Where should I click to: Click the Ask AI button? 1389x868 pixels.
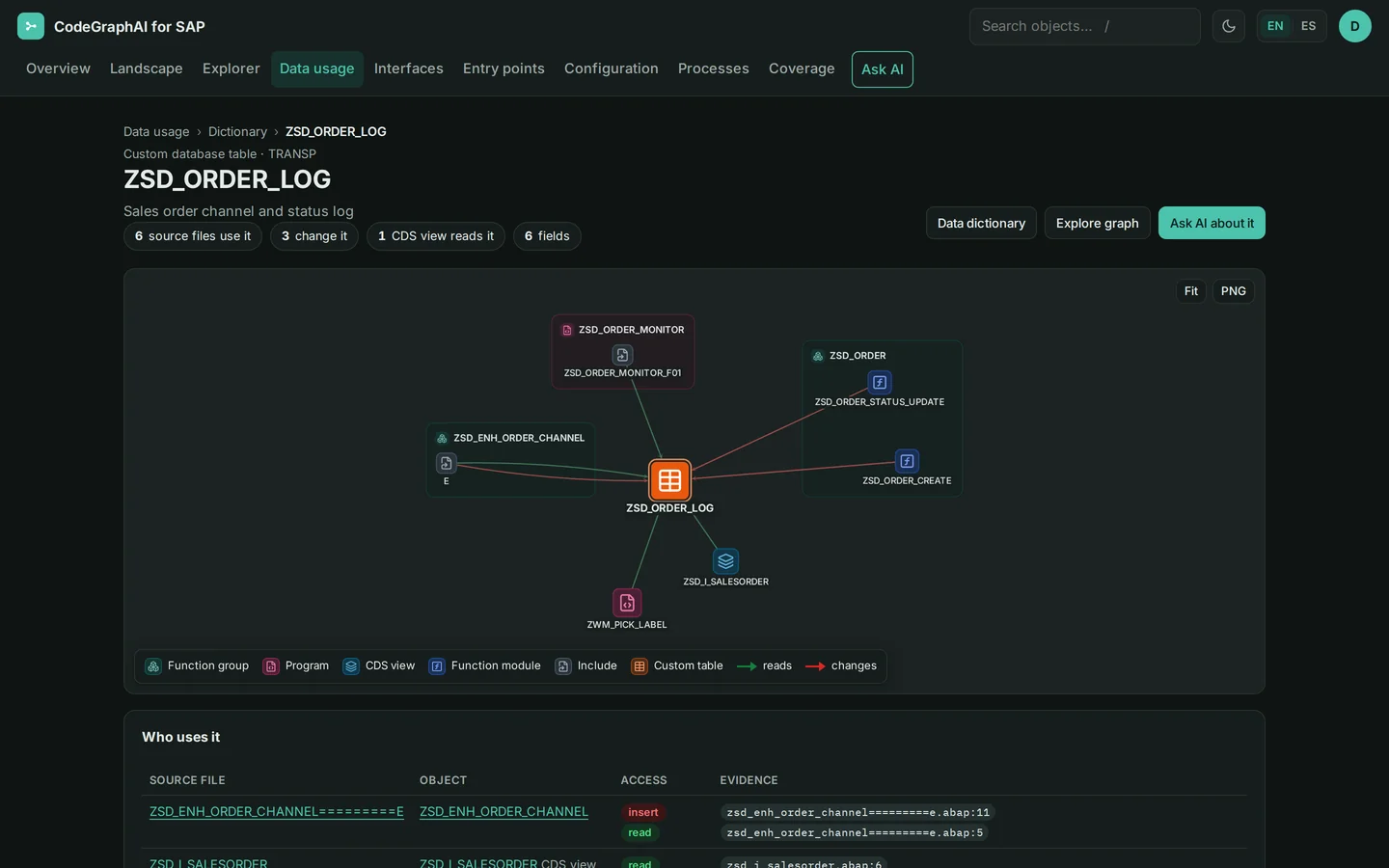tap(883, 69)
